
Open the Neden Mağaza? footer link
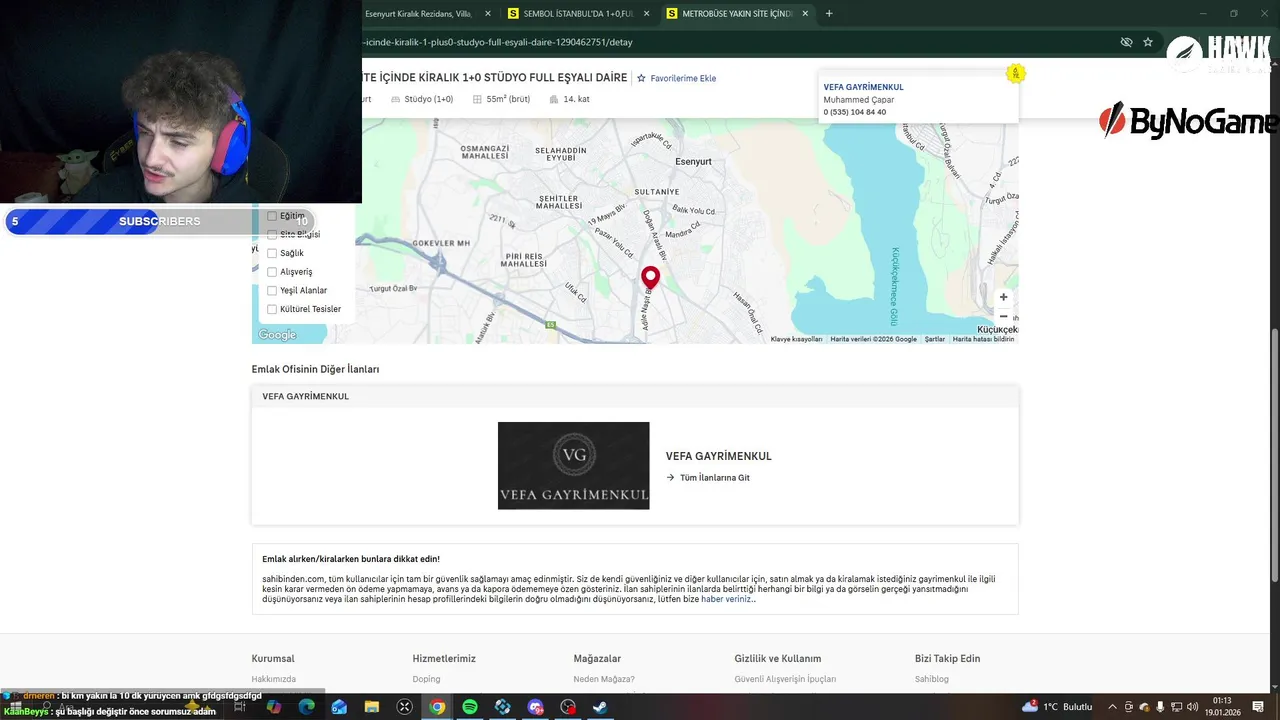coord(604,679)
